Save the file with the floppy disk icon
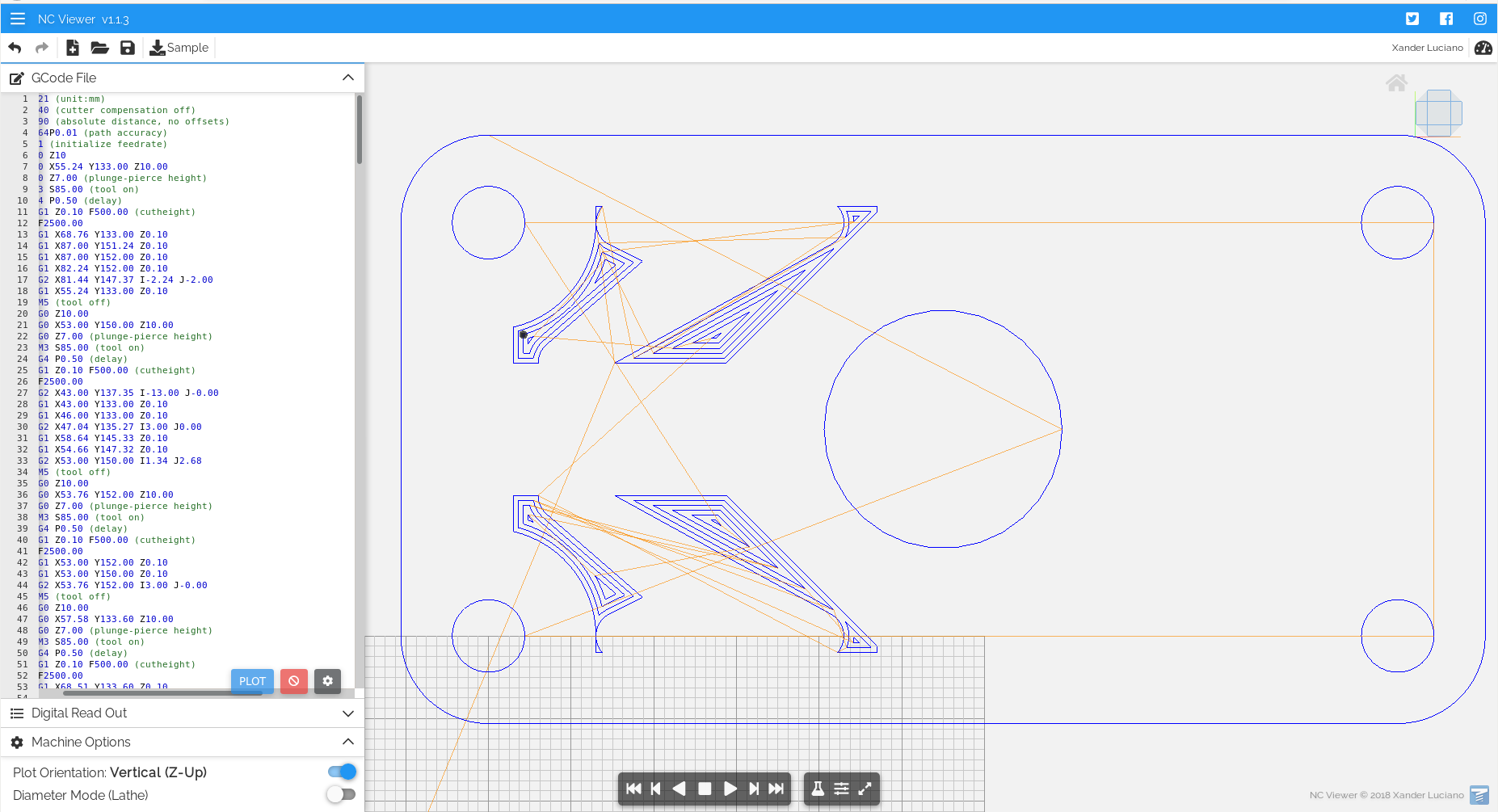This screenshot has width=1498, height=812. (128, 48)
